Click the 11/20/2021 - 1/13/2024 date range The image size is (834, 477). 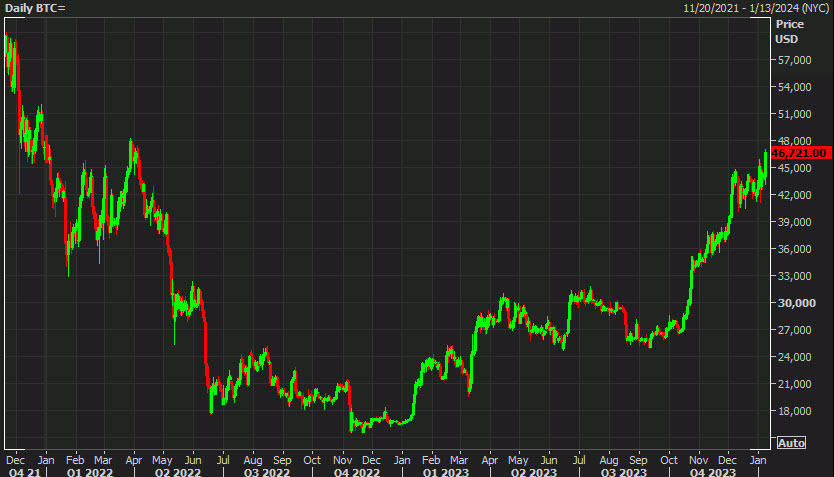[756, 8]
